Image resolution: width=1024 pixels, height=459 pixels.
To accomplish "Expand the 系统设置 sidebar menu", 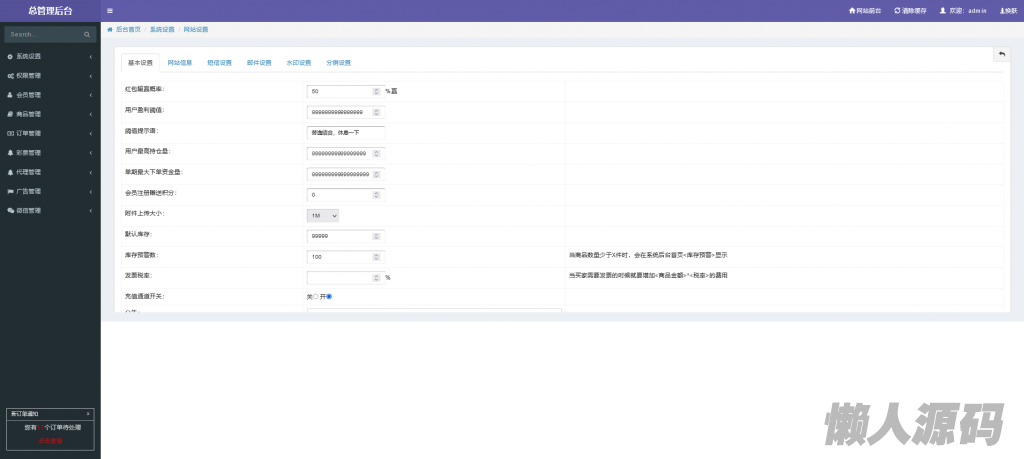I will point(50,57).
